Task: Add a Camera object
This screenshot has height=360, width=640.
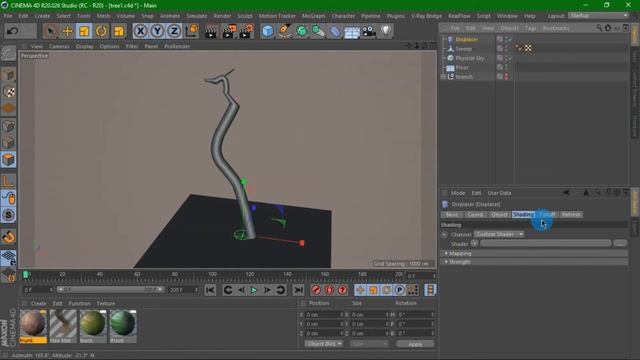Action: [369, 31]
